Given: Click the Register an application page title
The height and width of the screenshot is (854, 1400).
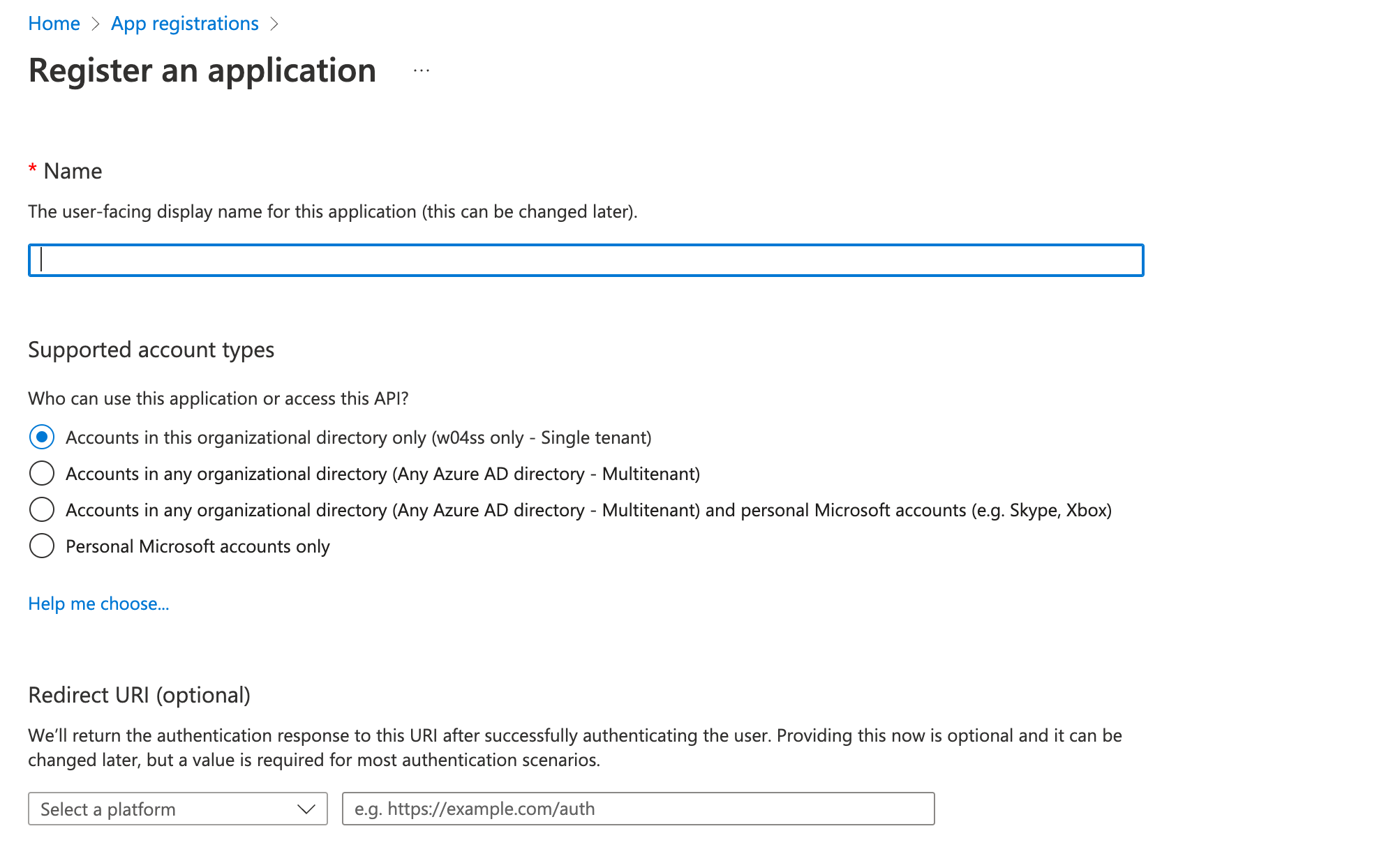Looking at the screenshot, I should tap(202, 70).
